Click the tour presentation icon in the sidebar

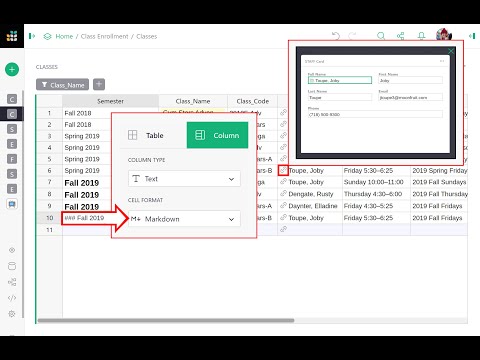click(x=12, y=204)
